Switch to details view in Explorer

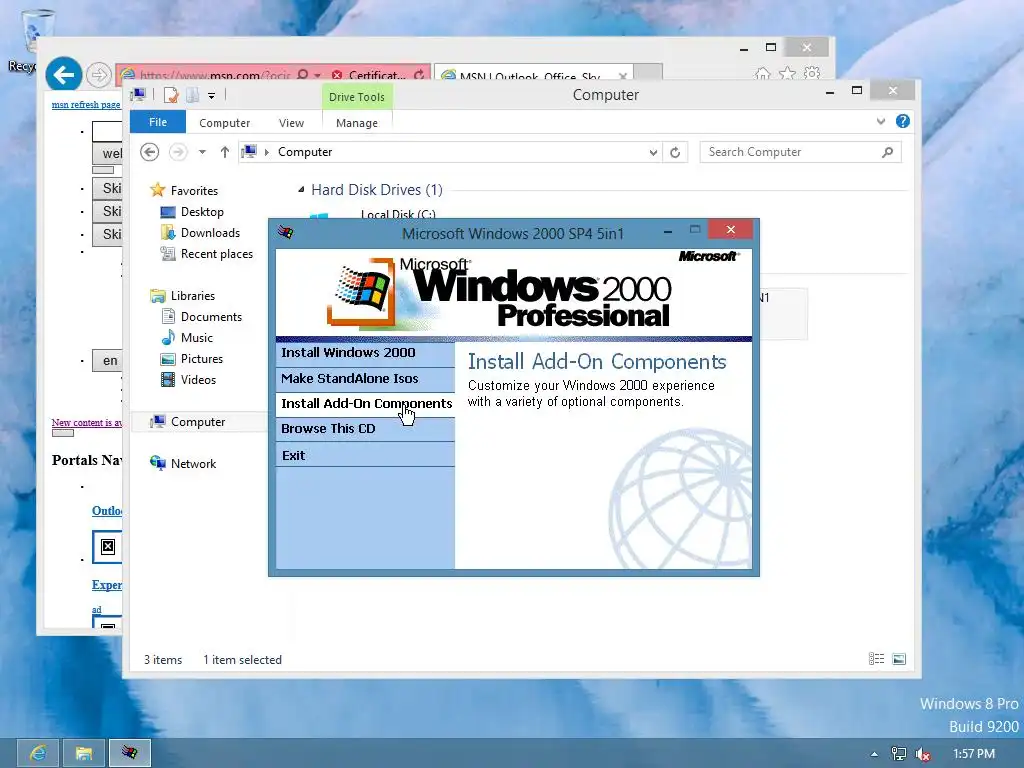click(x=876, y=659)
